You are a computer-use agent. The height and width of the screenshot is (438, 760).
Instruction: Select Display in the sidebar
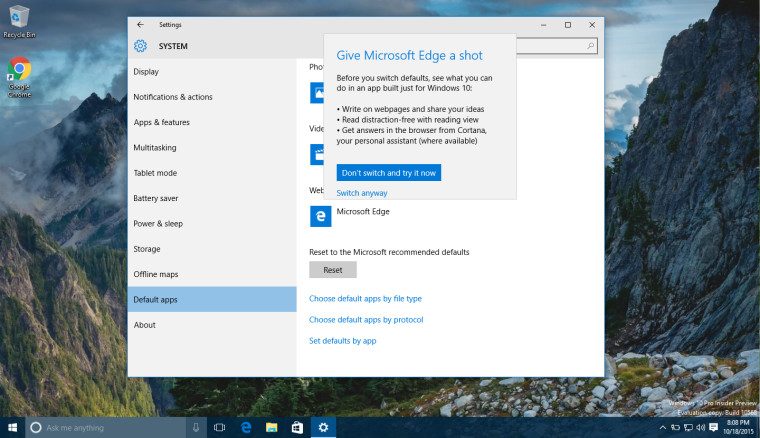pyautogui.click(x=146, y=72)
